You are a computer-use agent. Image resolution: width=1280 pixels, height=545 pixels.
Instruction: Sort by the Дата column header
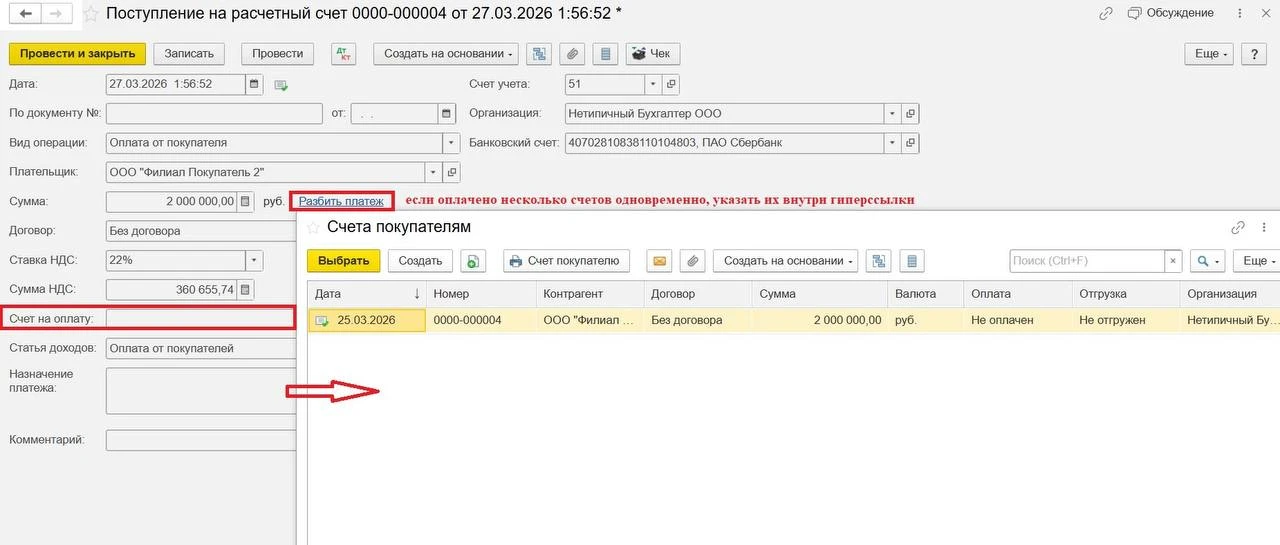coord(366,294)
